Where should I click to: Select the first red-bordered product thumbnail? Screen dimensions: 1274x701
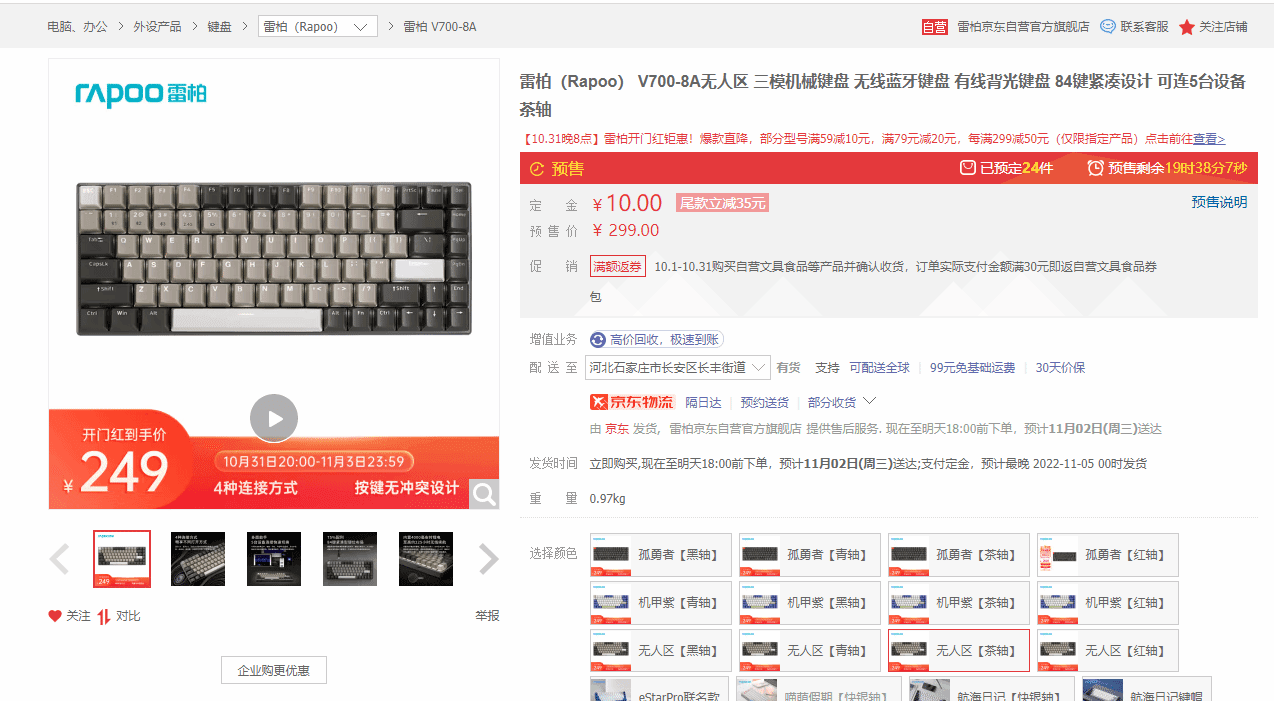[x=122, y=559]
